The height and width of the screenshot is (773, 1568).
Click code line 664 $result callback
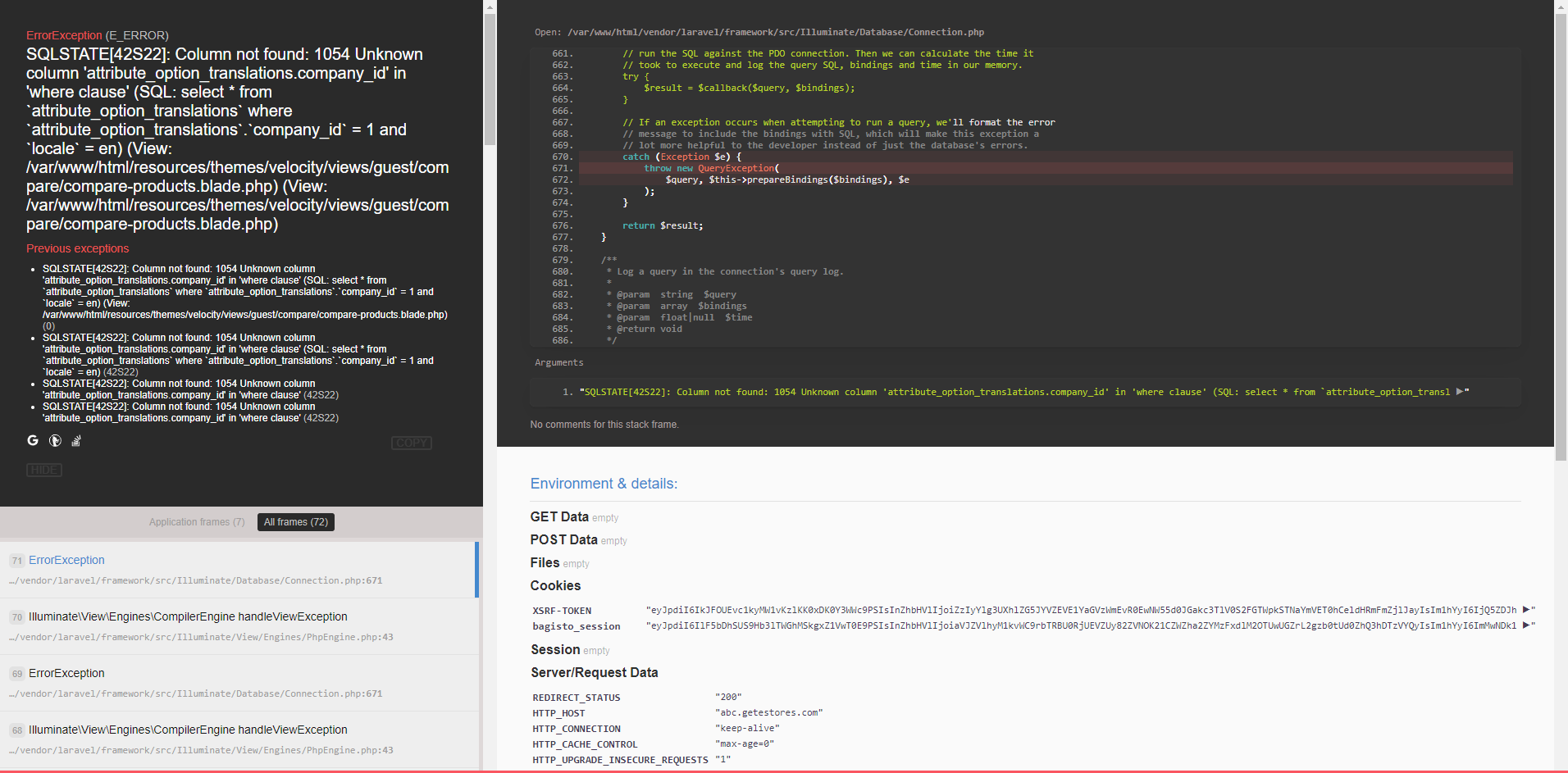click(x=749, y=88)
